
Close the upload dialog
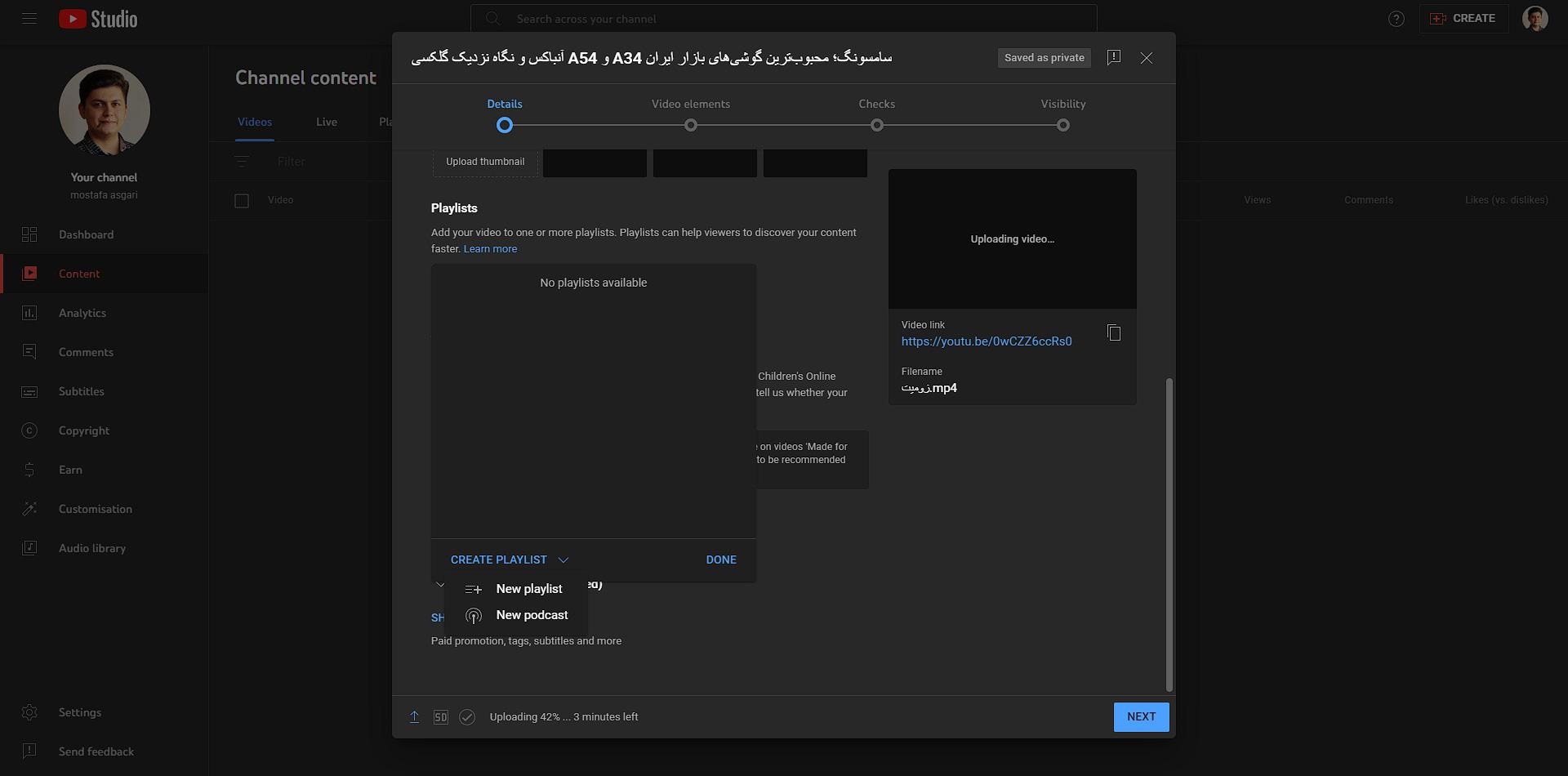pos(1147,58)
